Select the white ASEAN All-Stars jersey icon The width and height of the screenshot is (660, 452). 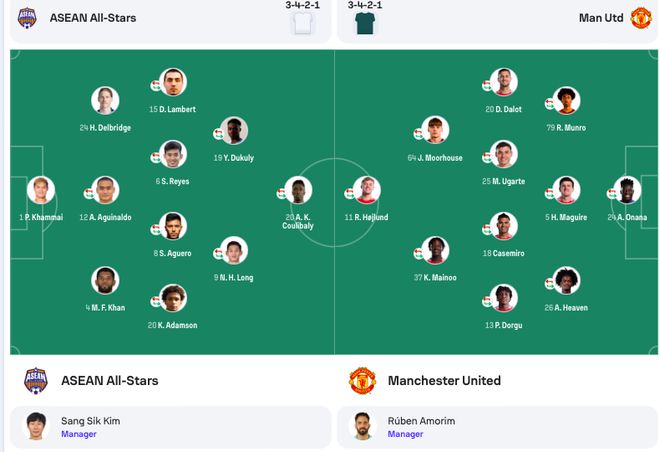tap(302, 24)
